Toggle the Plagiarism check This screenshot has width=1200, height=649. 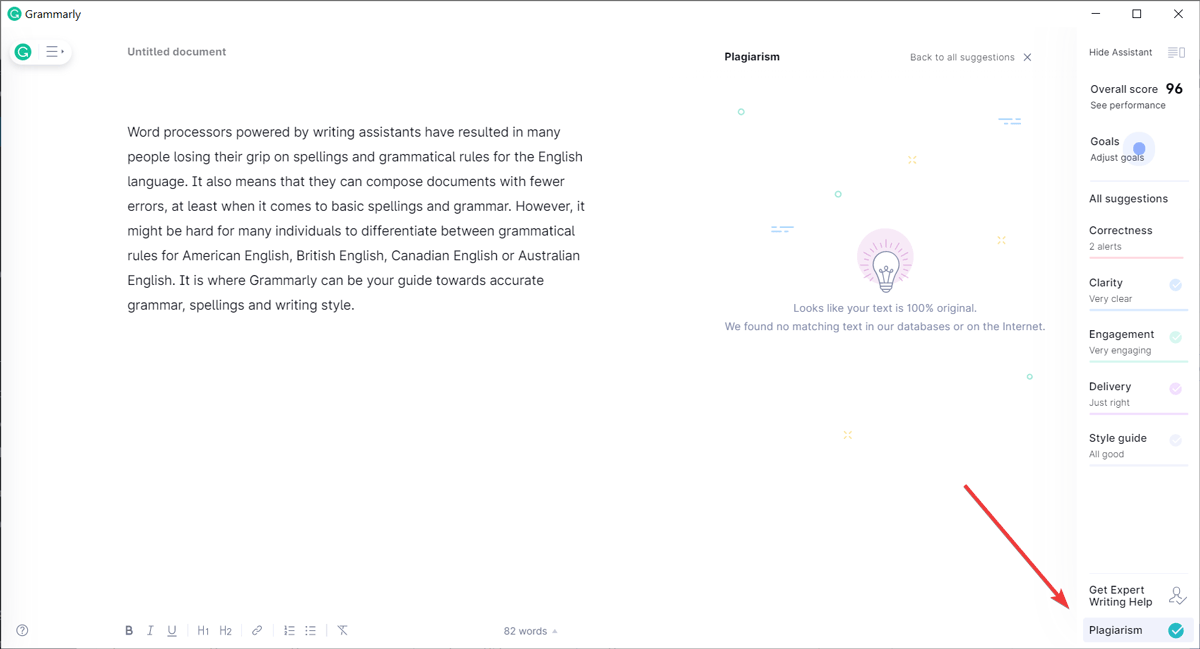1135,630
